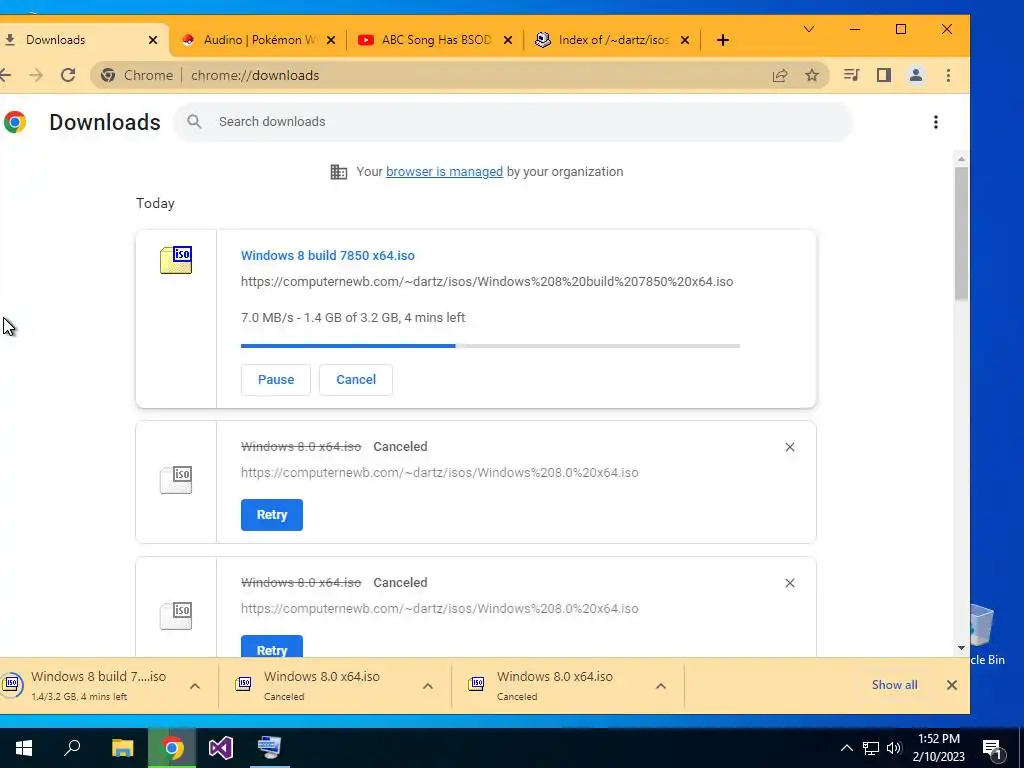Bookmark this tab with the star icon

click(x=812, y=76)
